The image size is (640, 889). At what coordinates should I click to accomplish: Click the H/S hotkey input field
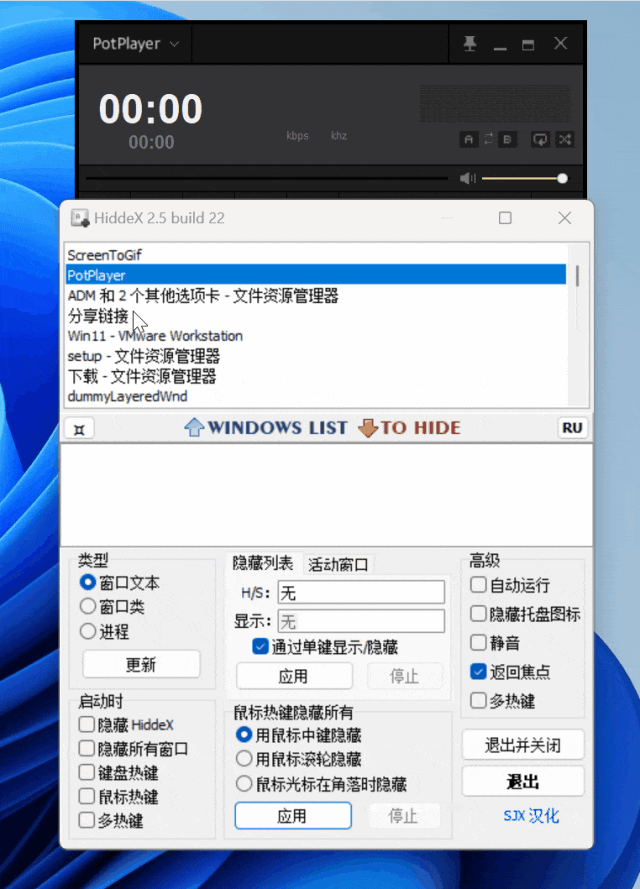(361, 593)
